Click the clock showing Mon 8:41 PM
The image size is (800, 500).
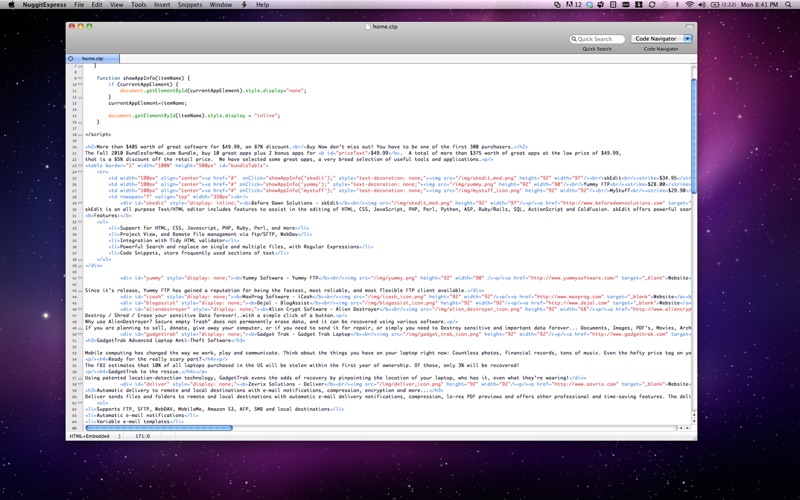tap(759, 5)
